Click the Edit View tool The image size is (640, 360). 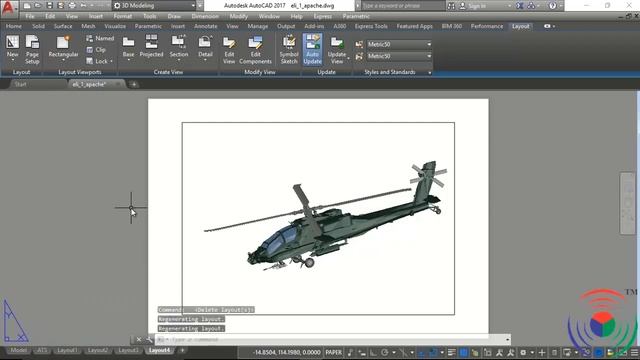(229, 49)
